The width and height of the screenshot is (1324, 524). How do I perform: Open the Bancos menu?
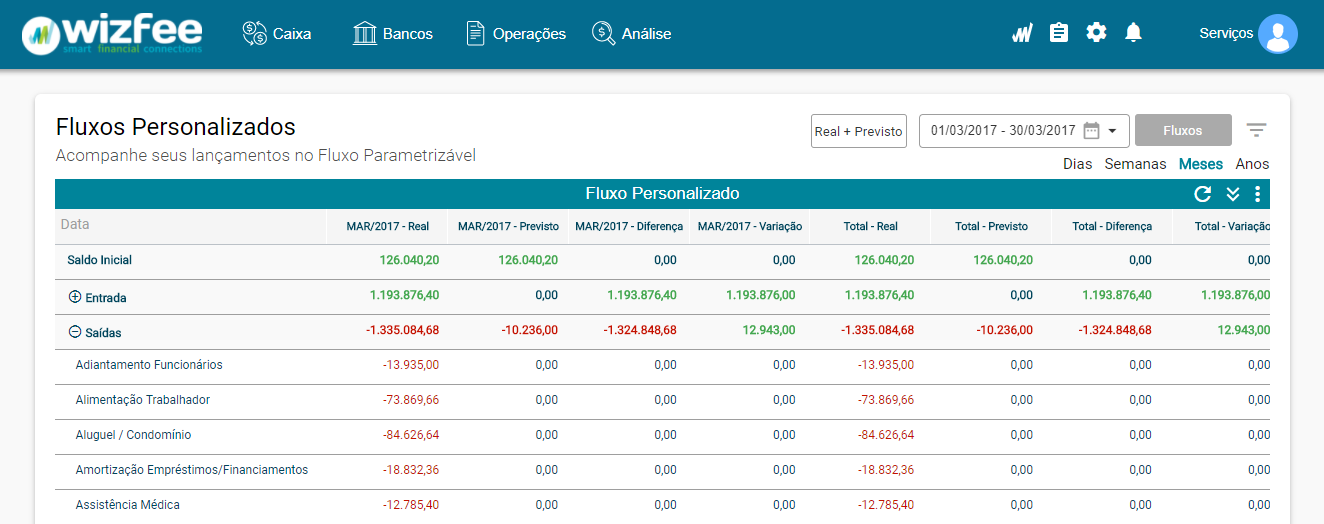click(x=393, y=34)
